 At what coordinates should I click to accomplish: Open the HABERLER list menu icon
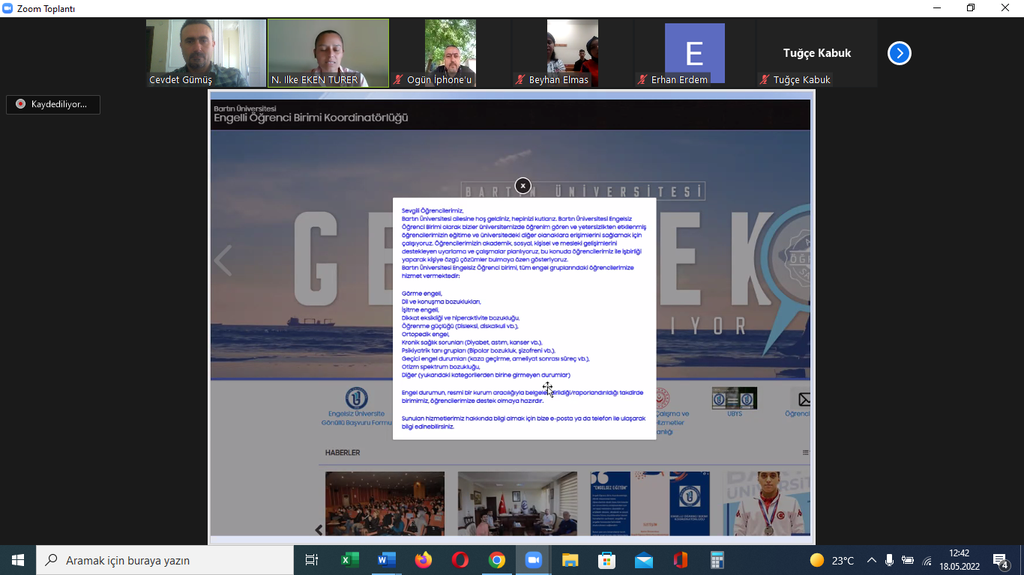[x=805, y=452]
